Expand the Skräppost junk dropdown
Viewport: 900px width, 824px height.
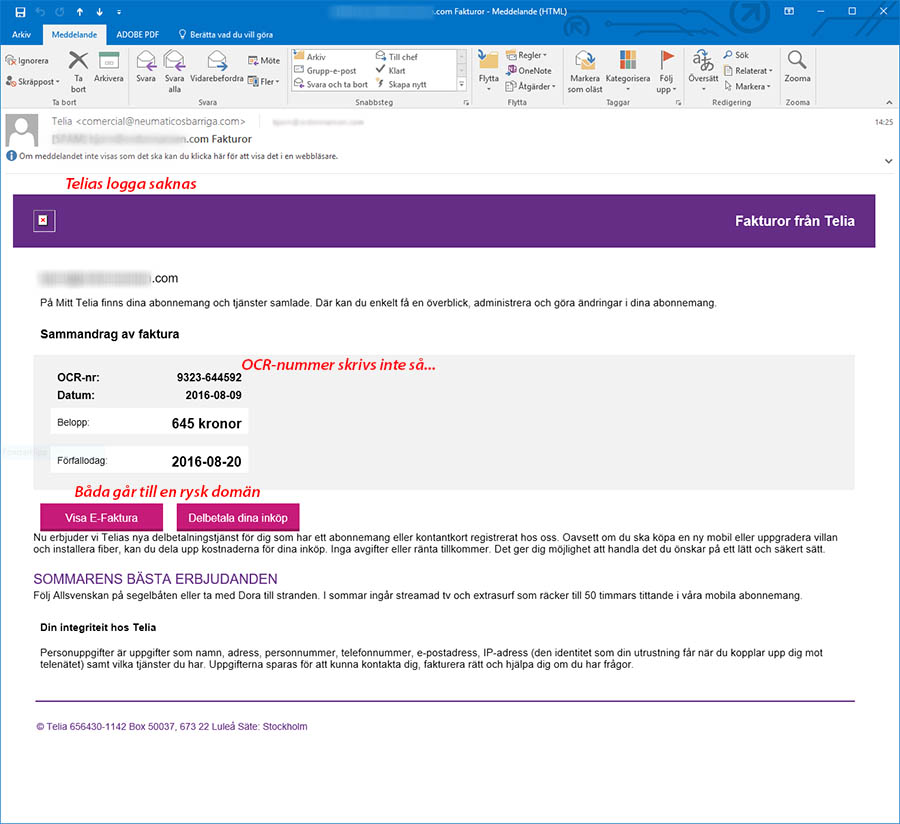tap(33, 81)
